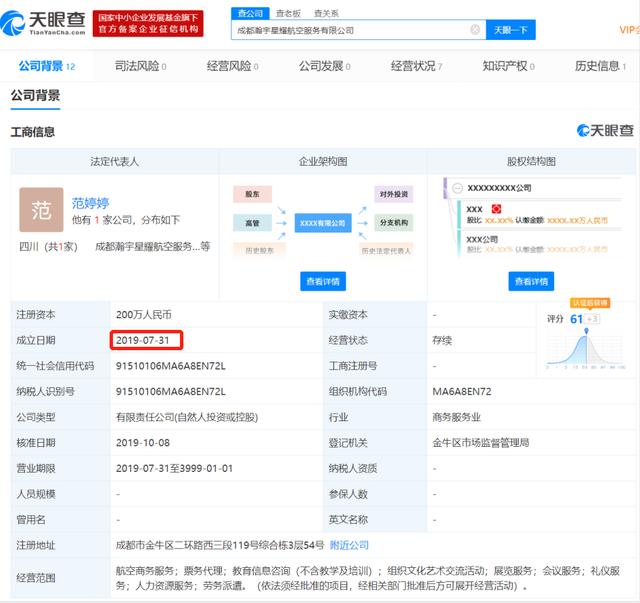
Task: Select the 存续 business status value
Action: pos(442,340)
